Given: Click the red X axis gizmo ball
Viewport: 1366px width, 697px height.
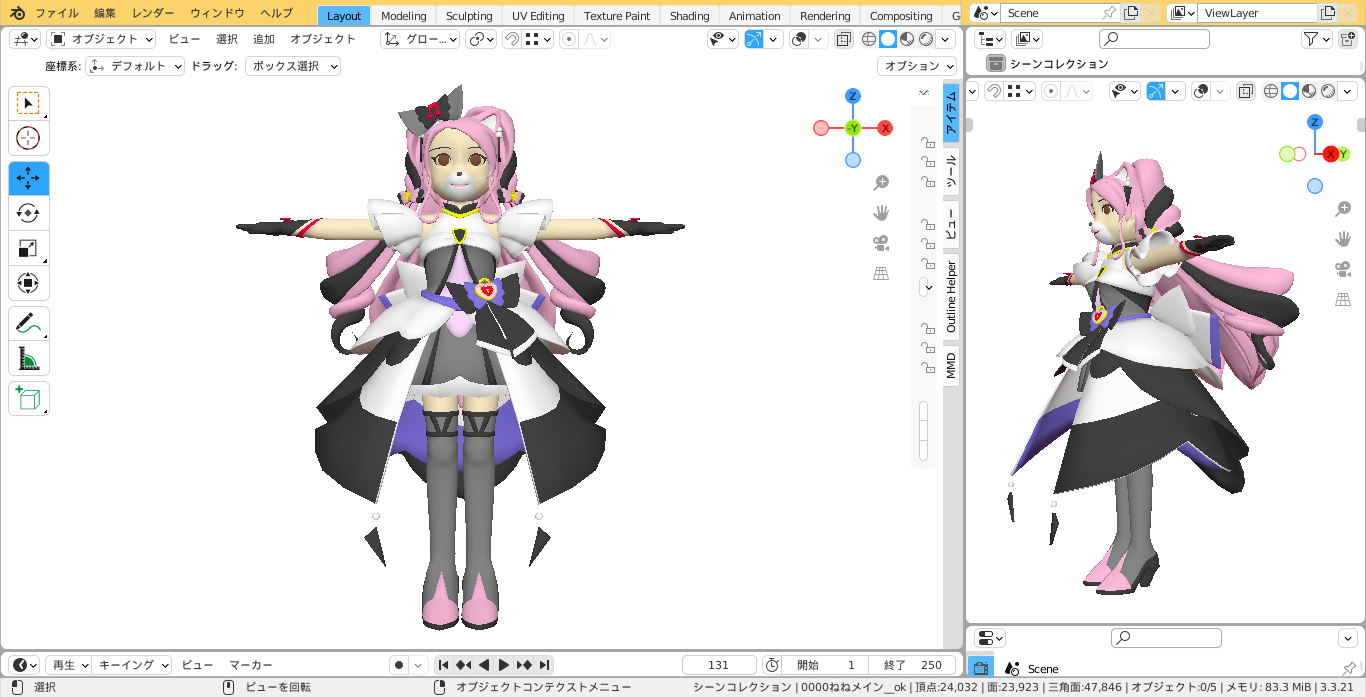Looking at the screenshot, I should [885, 128].
